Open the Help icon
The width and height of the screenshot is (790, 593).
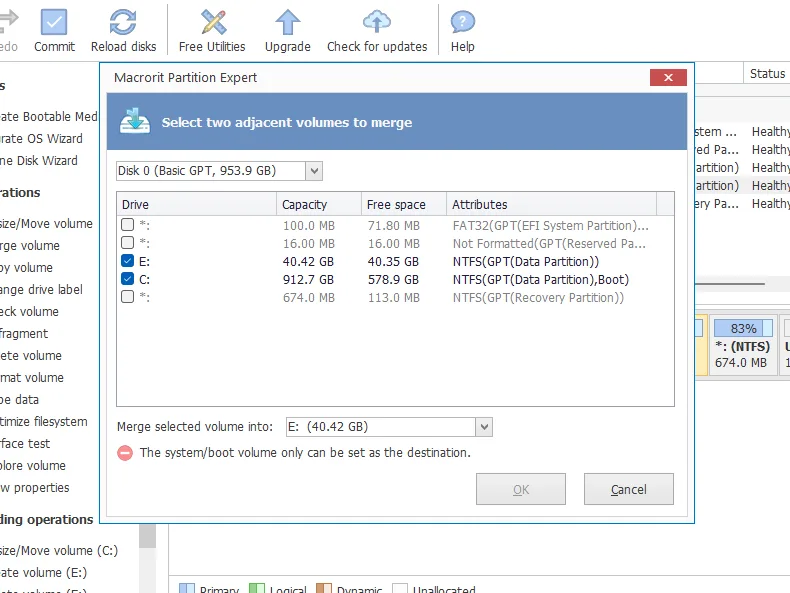462,22
